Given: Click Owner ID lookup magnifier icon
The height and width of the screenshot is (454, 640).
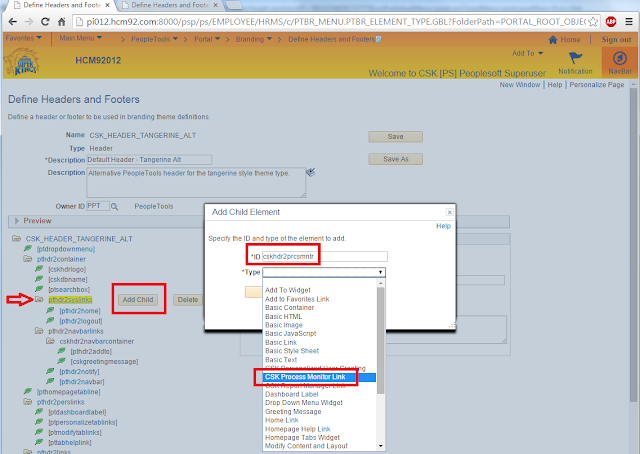Looking at the screenshot, I should (x=115, y=207).
